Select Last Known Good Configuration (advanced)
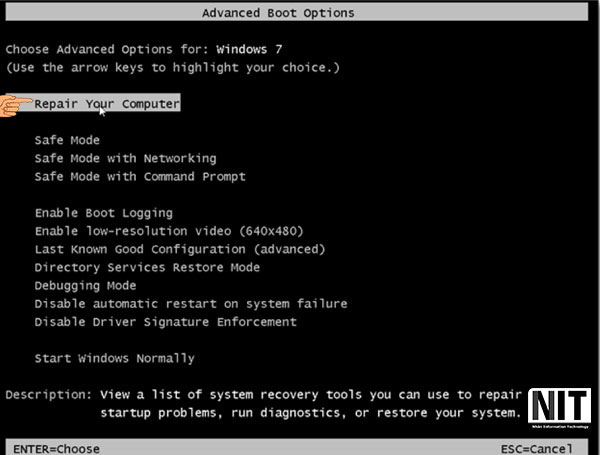The height and width of the screenshot is (455, 600). pos(180,250)
